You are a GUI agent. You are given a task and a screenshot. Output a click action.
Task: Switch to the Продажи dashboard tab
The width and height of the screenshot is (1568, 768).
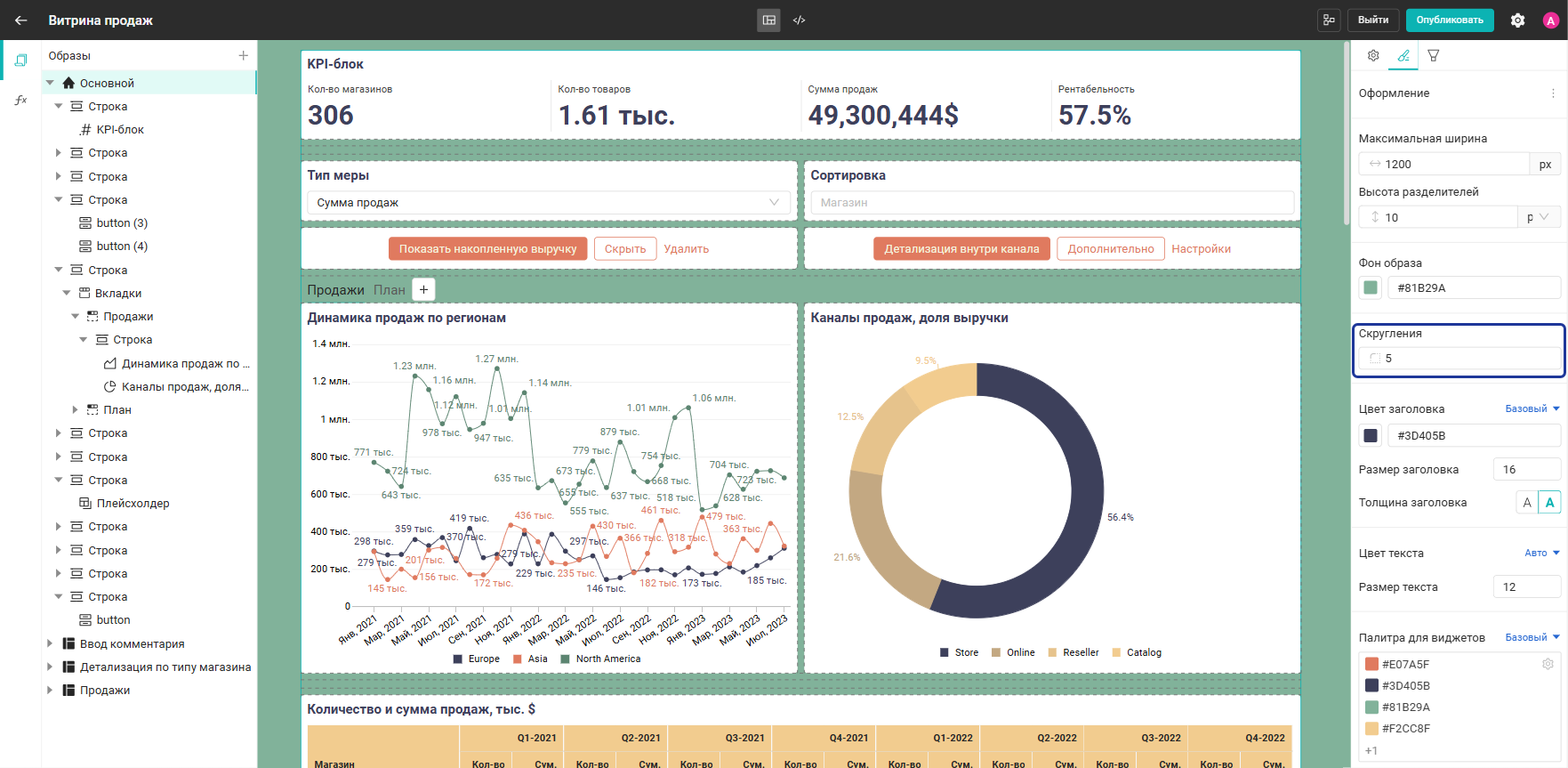(335, 289)
